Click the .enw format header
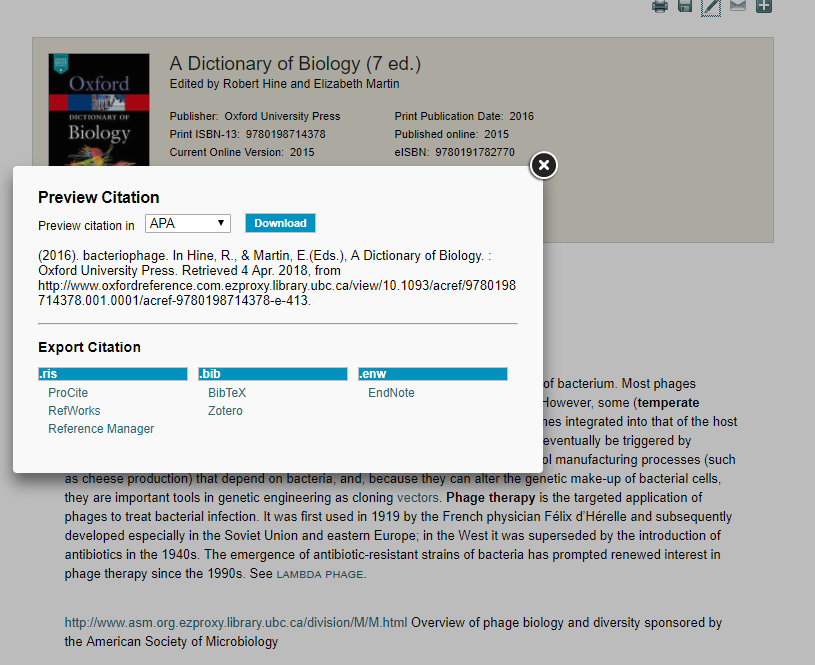 click(x=433, y=374)
